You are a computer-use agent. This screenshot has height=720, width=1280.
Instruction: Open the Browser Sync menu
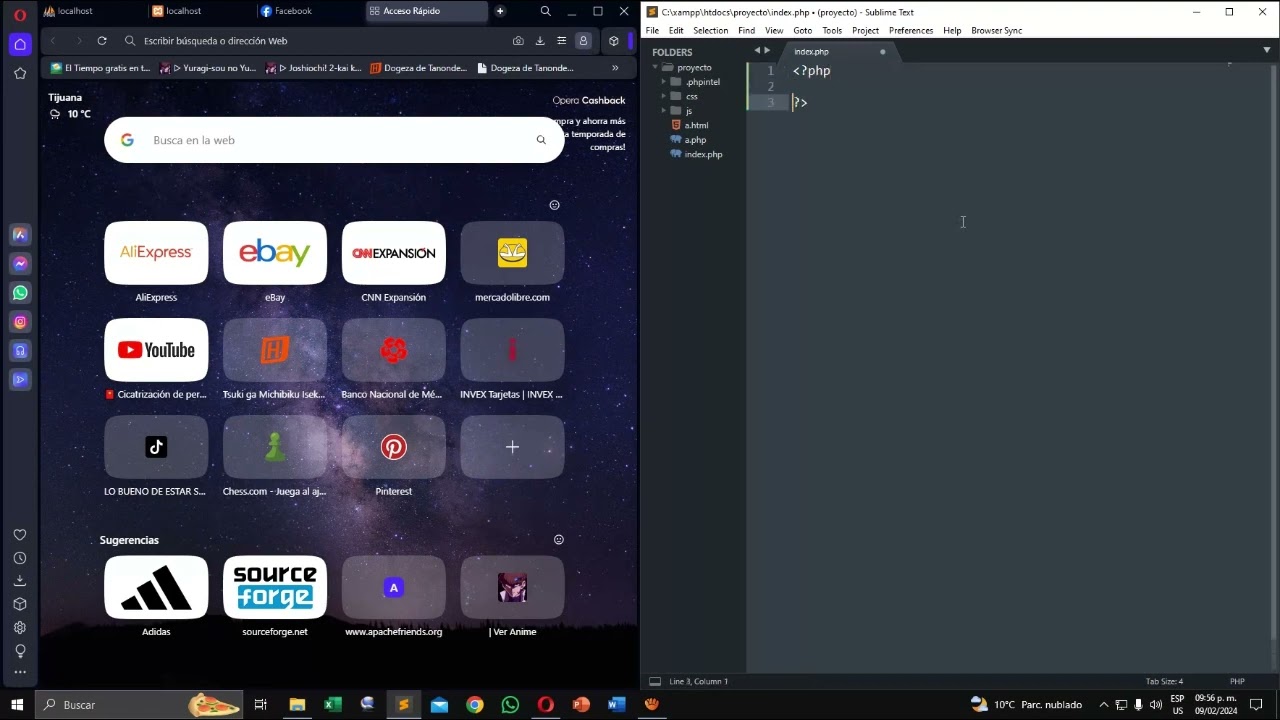click(996, 31)
